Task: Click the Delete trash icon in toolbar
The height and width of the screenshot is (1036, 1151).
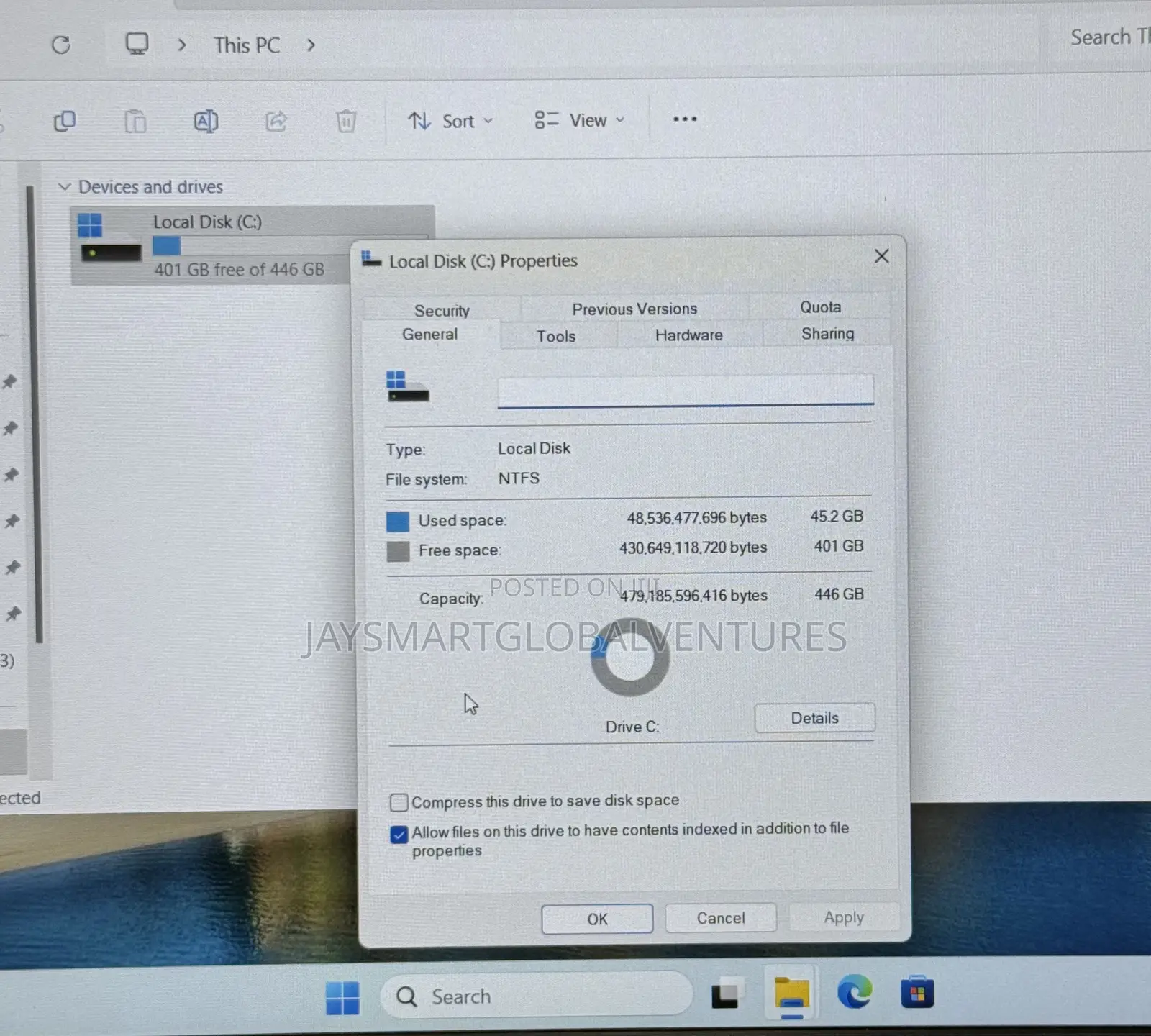Action: (346, 121)
